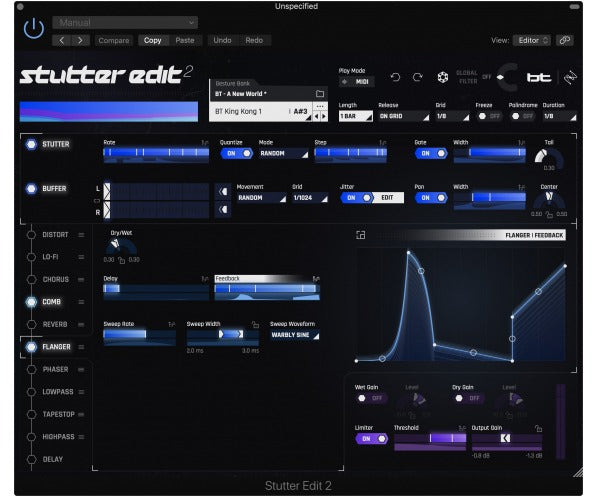
Task: Open the Manual preset dropdown
Action: 125,22
